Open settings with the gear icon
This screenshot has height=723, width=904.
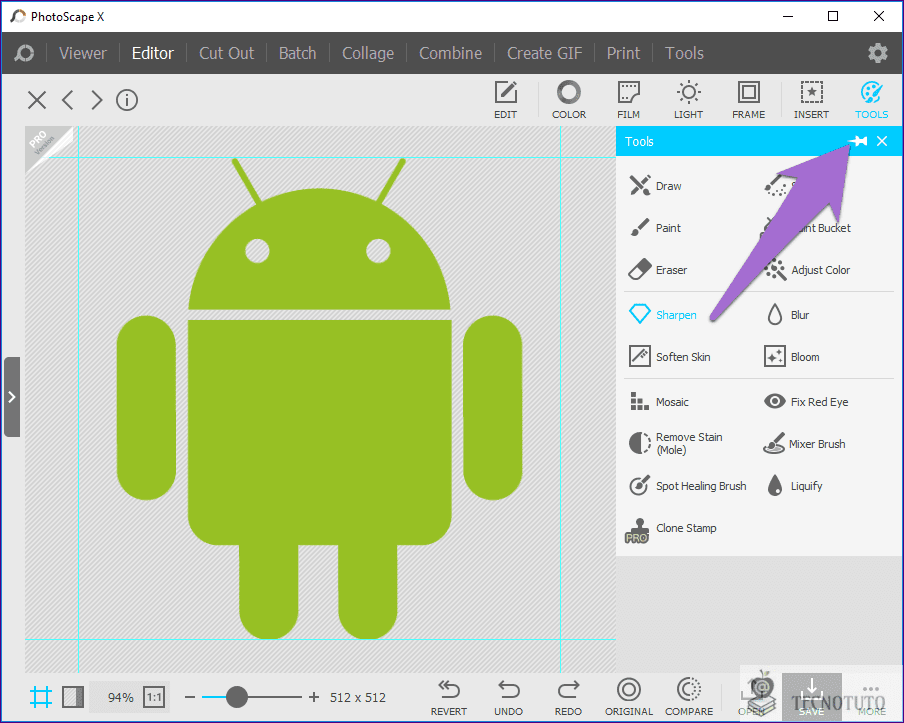pyautogui.click(x=877, y=53)
